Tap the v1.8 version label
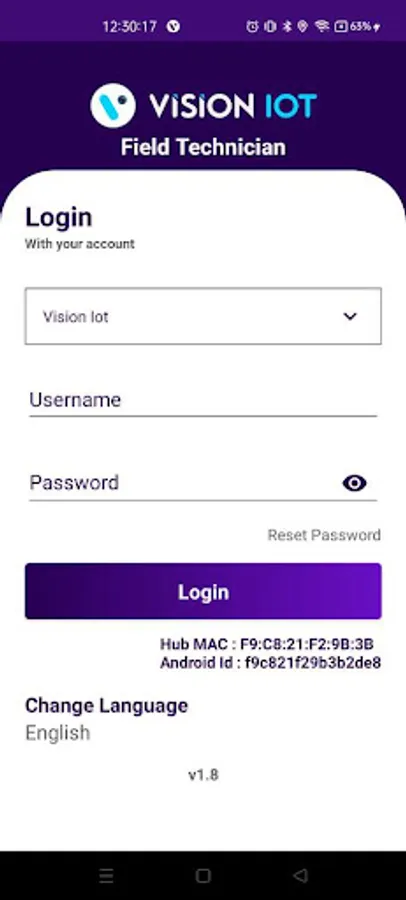Viewport: 406px width, 900px height. pos(203,775)
